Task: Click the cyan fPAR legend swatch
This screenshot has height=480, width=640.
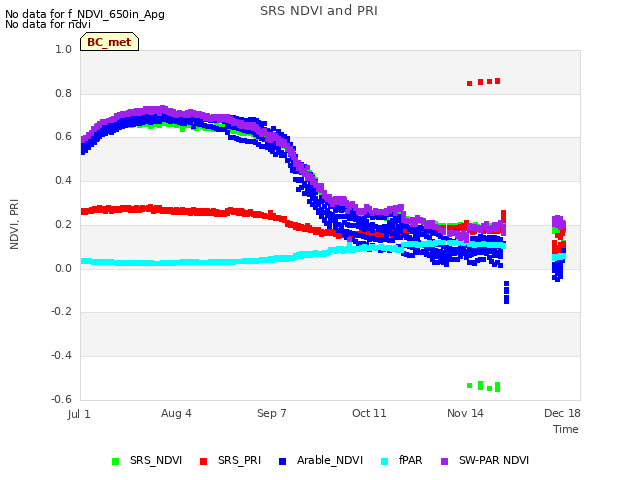Action: point(384,461)
